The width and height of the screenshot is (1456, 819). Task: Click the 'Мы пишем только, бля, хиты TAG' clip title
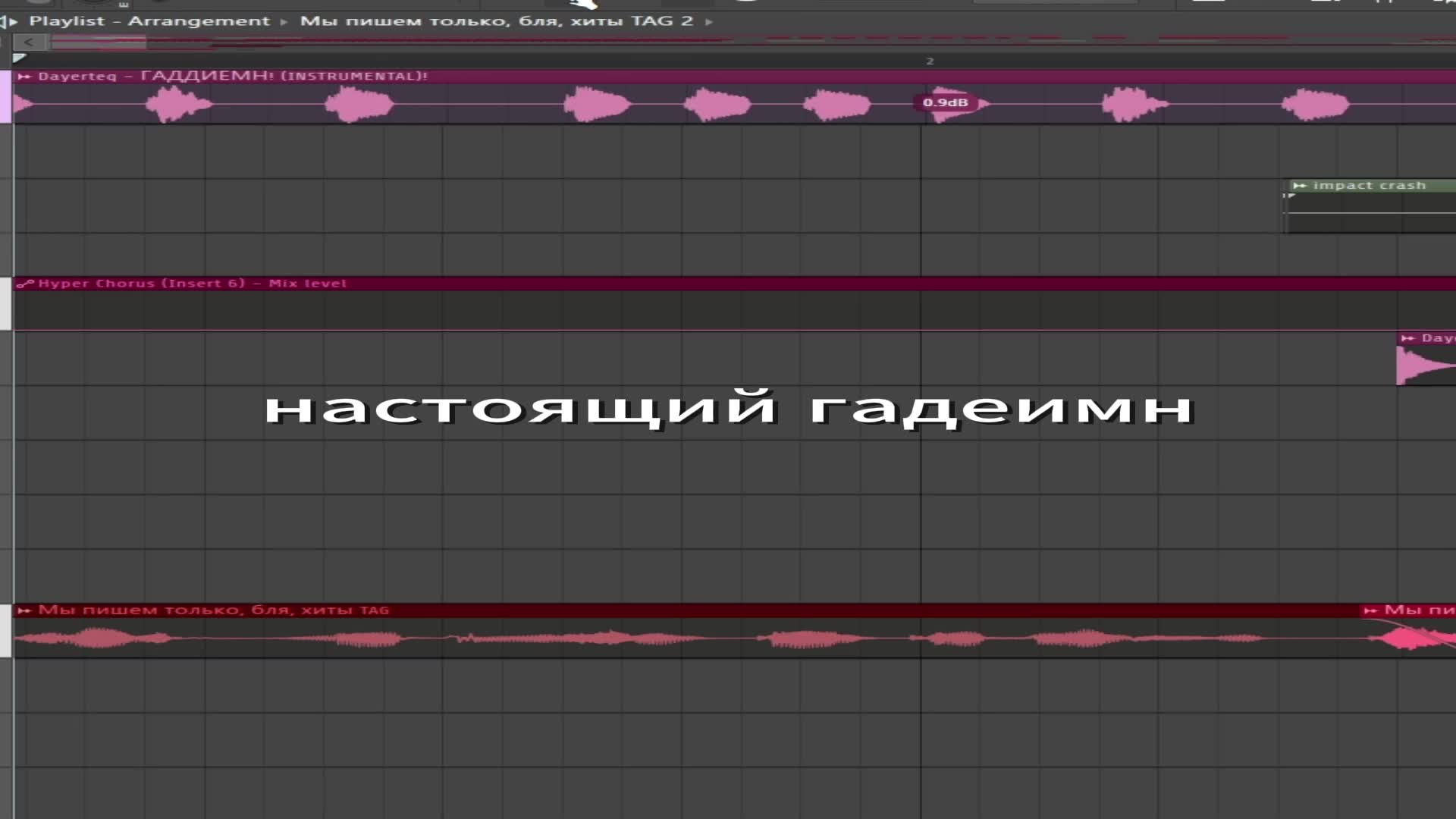(x=214, y=610)
